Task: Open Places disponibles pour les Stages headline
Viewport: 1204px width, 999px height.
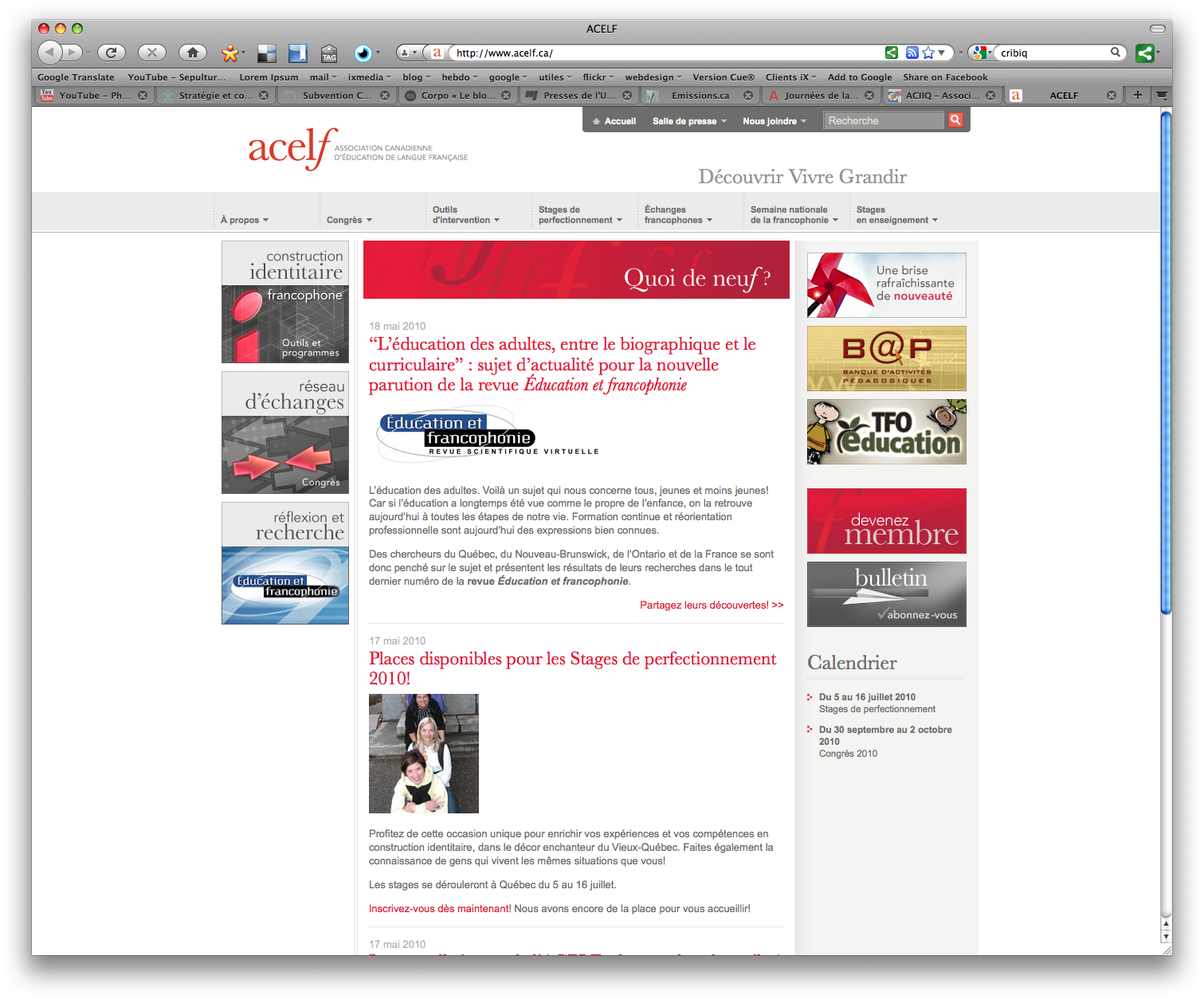Action: (x=572, y=668)
